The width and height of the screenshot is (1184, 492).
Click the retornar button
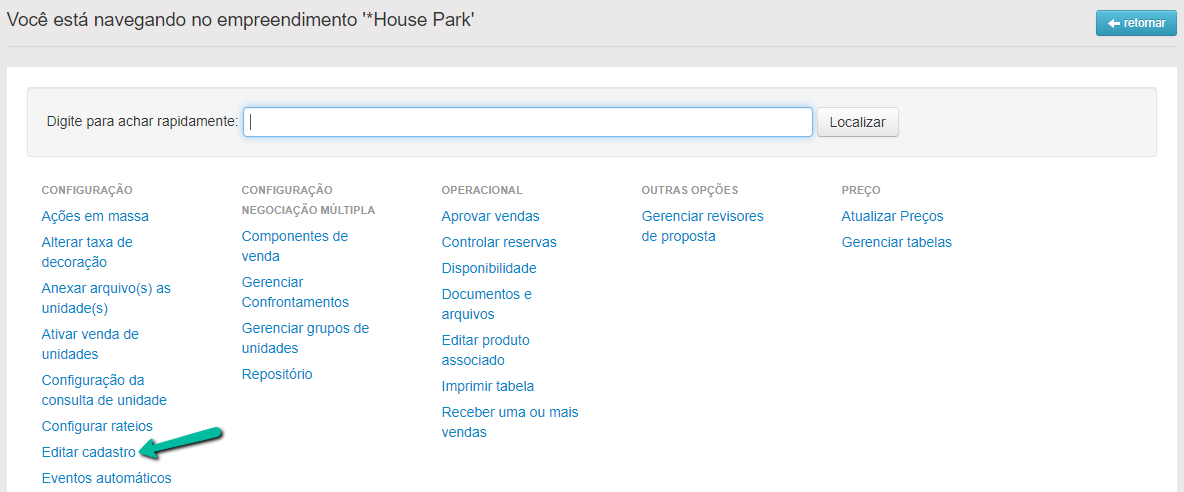point(1136,23)
